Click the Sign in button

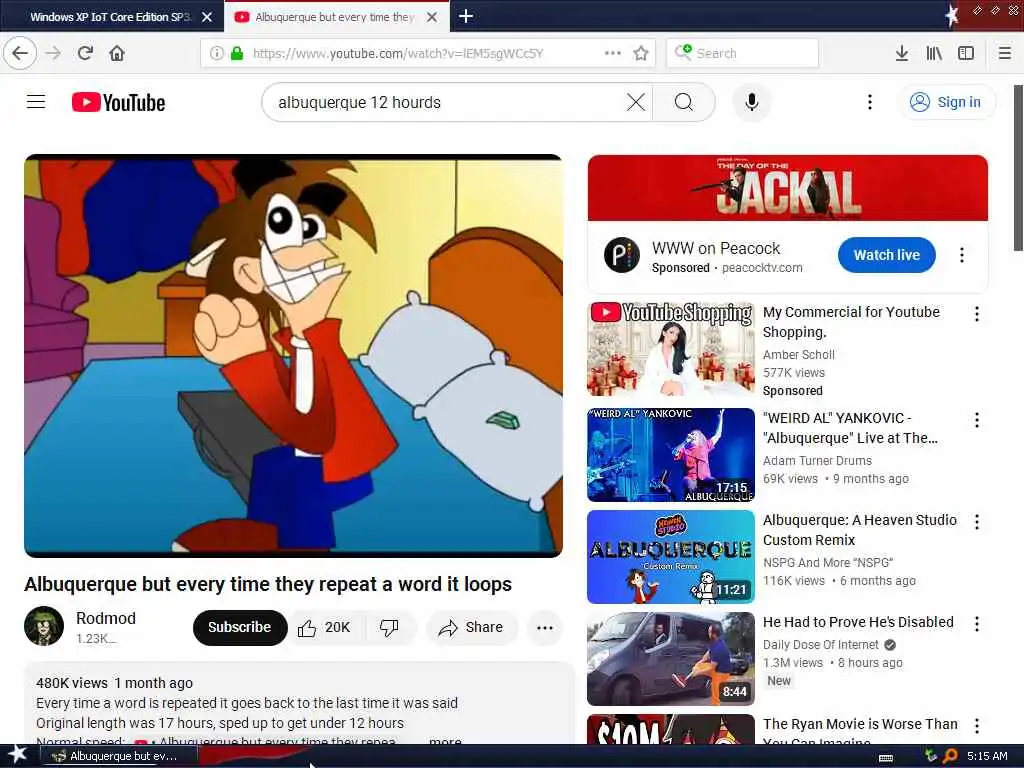tap(948, 103)
